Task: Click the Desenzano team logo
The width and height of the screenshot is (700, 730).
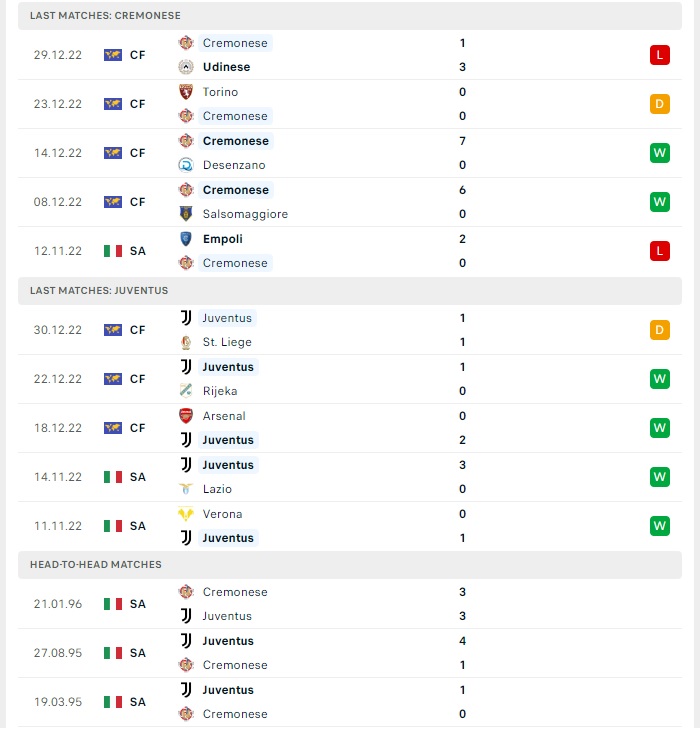Action: click(x=186, y=165)
